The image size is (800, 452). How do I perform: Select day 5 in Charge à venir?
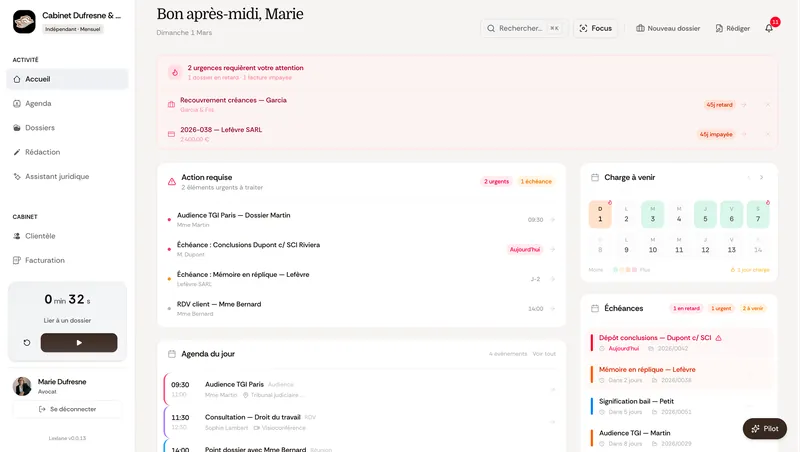705,214
